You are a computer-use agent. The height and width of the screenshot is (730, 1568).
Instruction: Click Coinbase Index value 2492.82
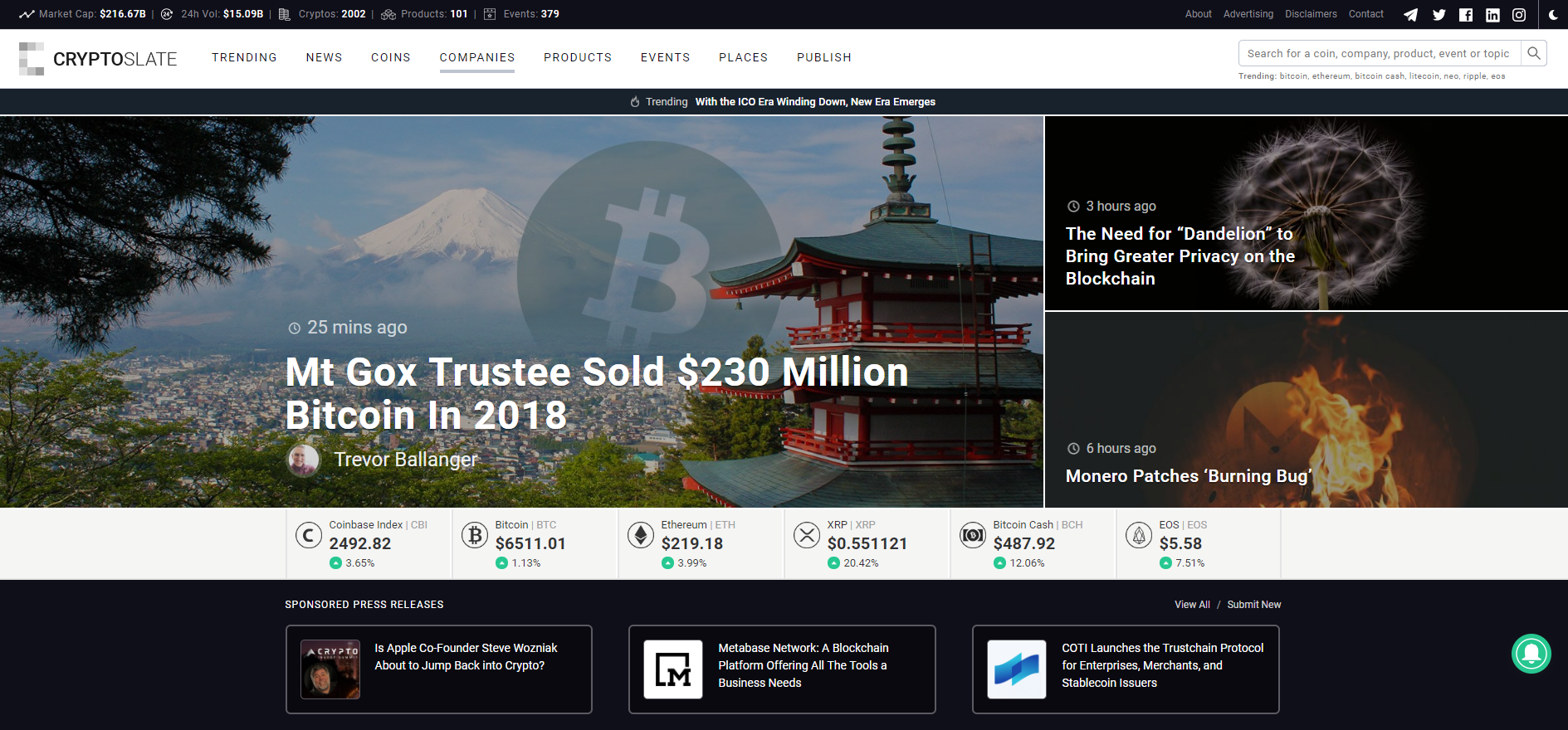pos(360,543)
